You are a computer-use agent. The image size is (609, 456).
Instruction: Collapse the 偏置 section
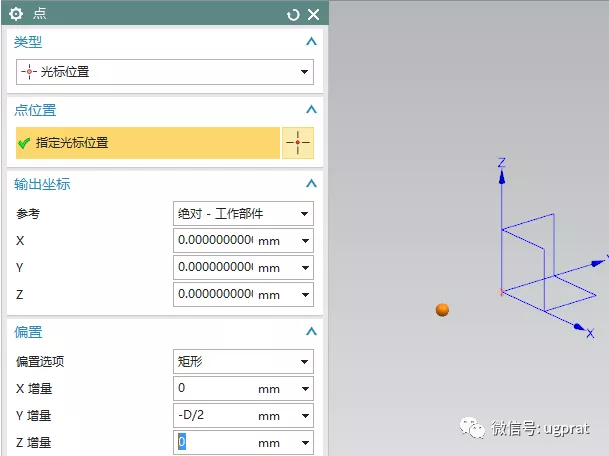pos(311,331)
